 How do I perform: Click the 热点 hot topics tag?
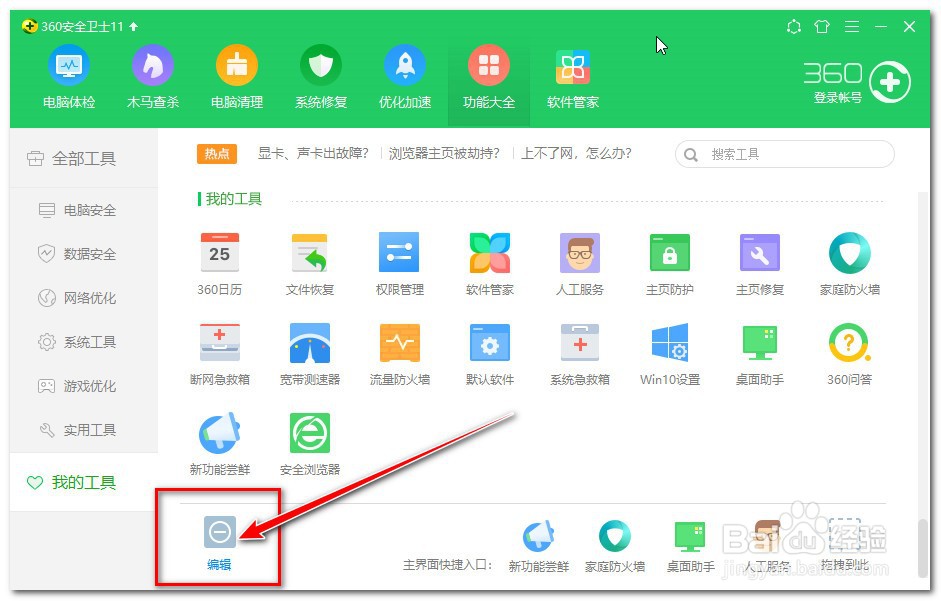tap(217, 154)
